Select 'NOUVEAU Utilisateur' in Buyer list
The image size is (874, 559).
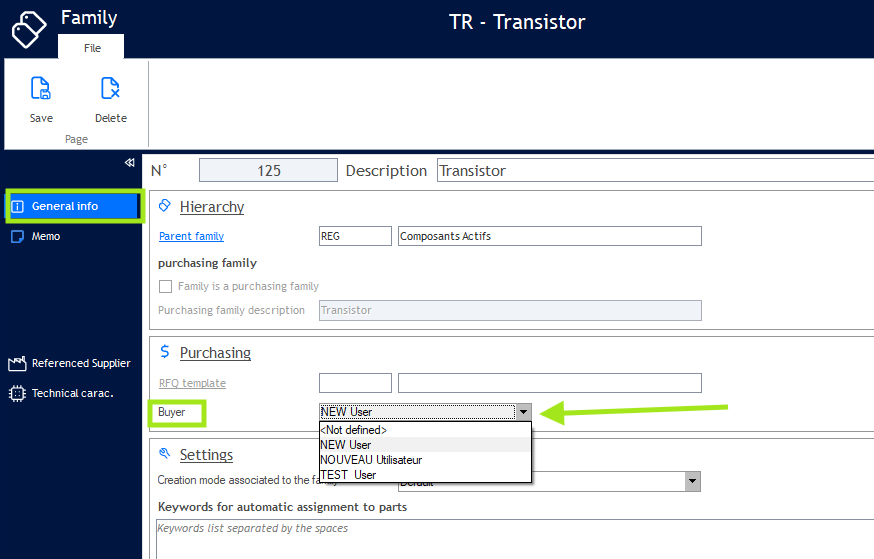[371, 460]
